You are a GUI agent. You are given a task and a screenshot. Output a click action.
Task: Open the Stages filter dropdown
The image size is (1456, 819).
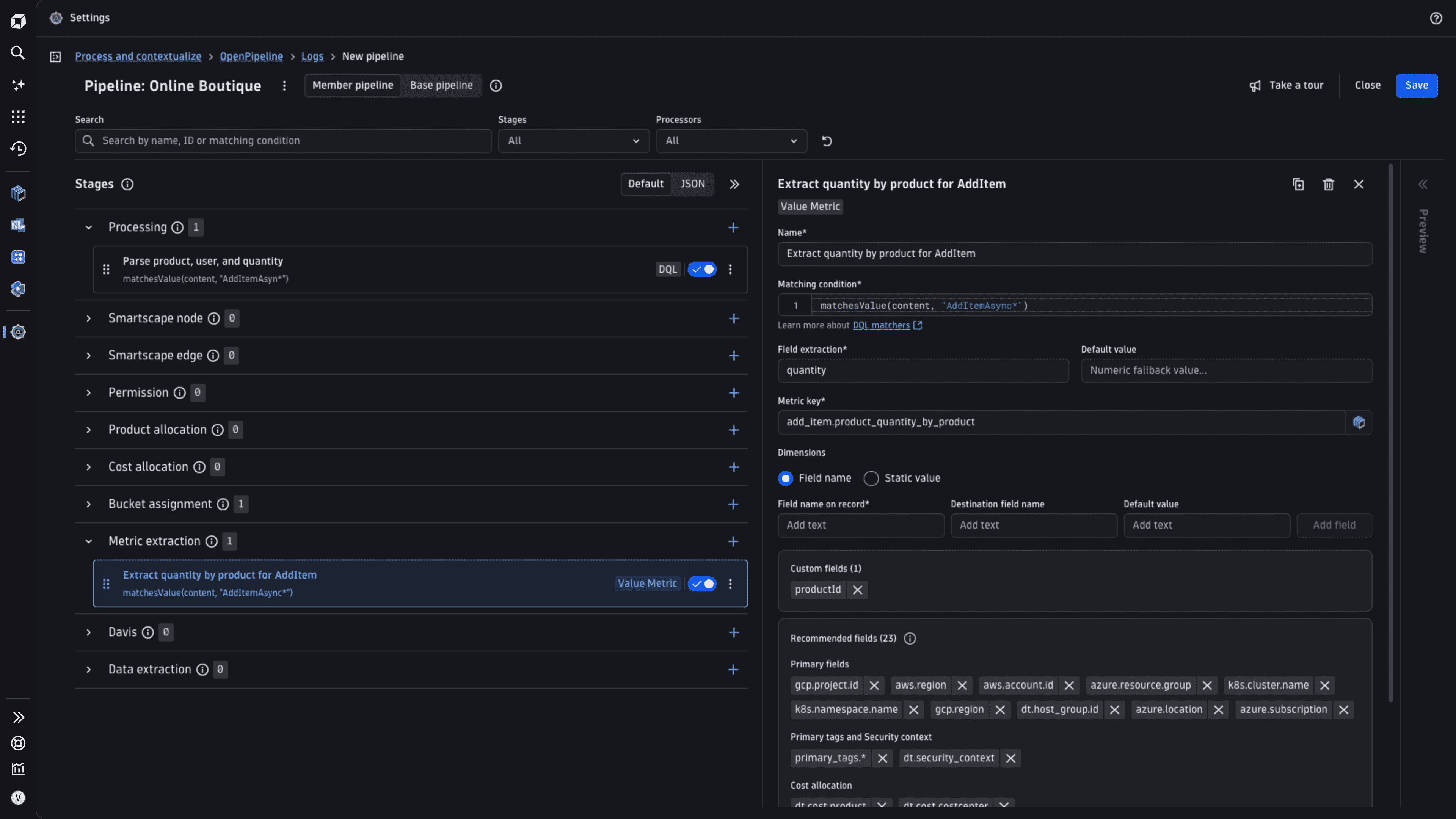[x=573, y=141]
